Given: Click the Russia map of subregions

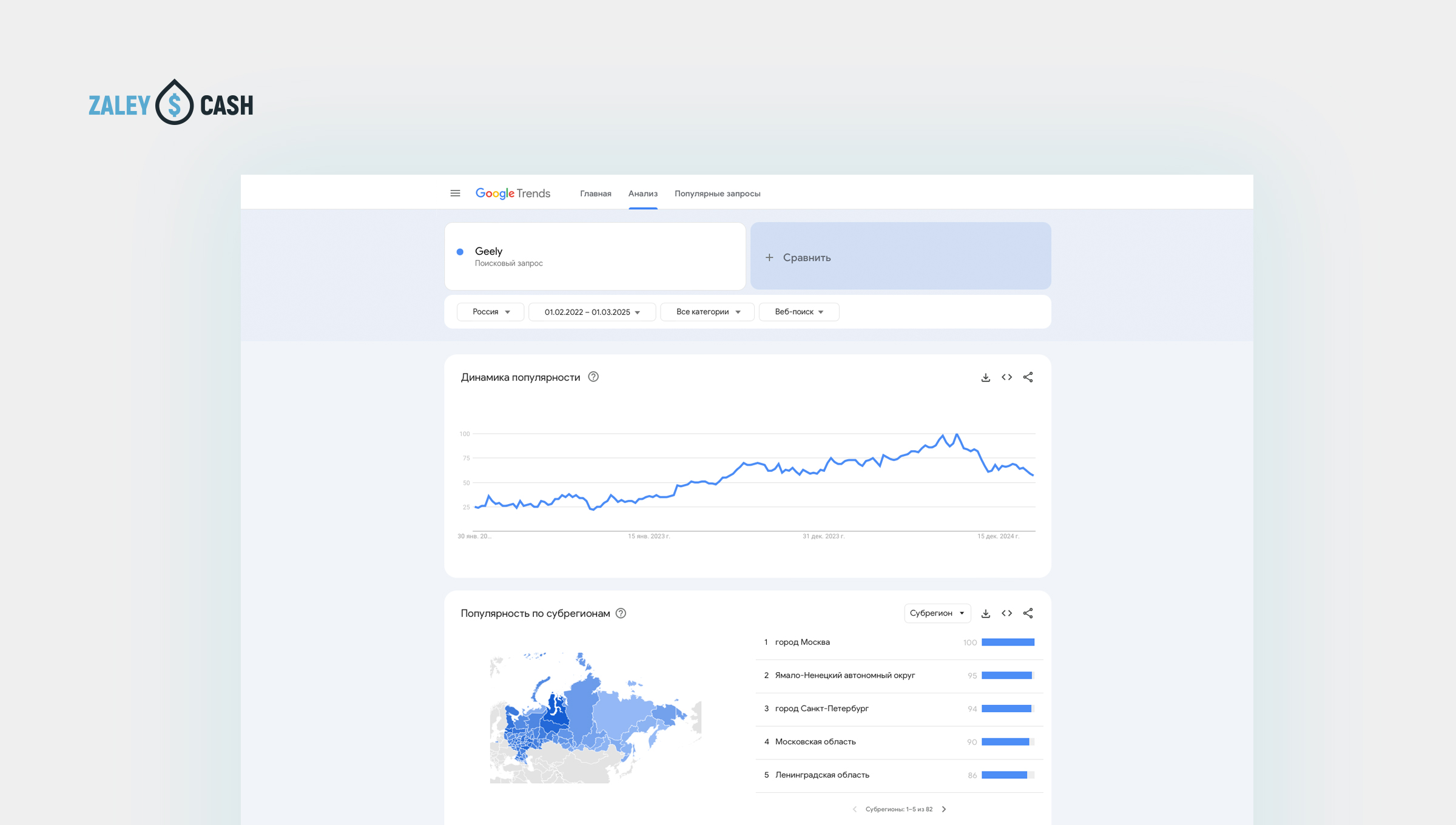Looking at the screenshot, I should coord(596,718).
